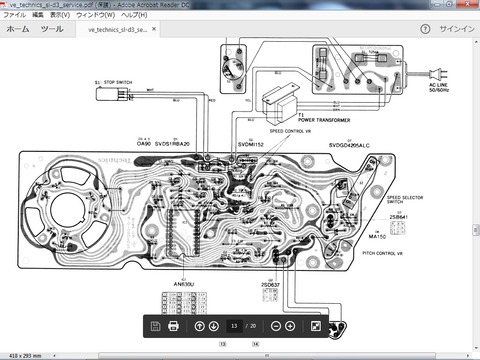The image size is (480, 360).
Task: Close the ve_technics_sl-d3 document tab
Action: coord(154,29)
